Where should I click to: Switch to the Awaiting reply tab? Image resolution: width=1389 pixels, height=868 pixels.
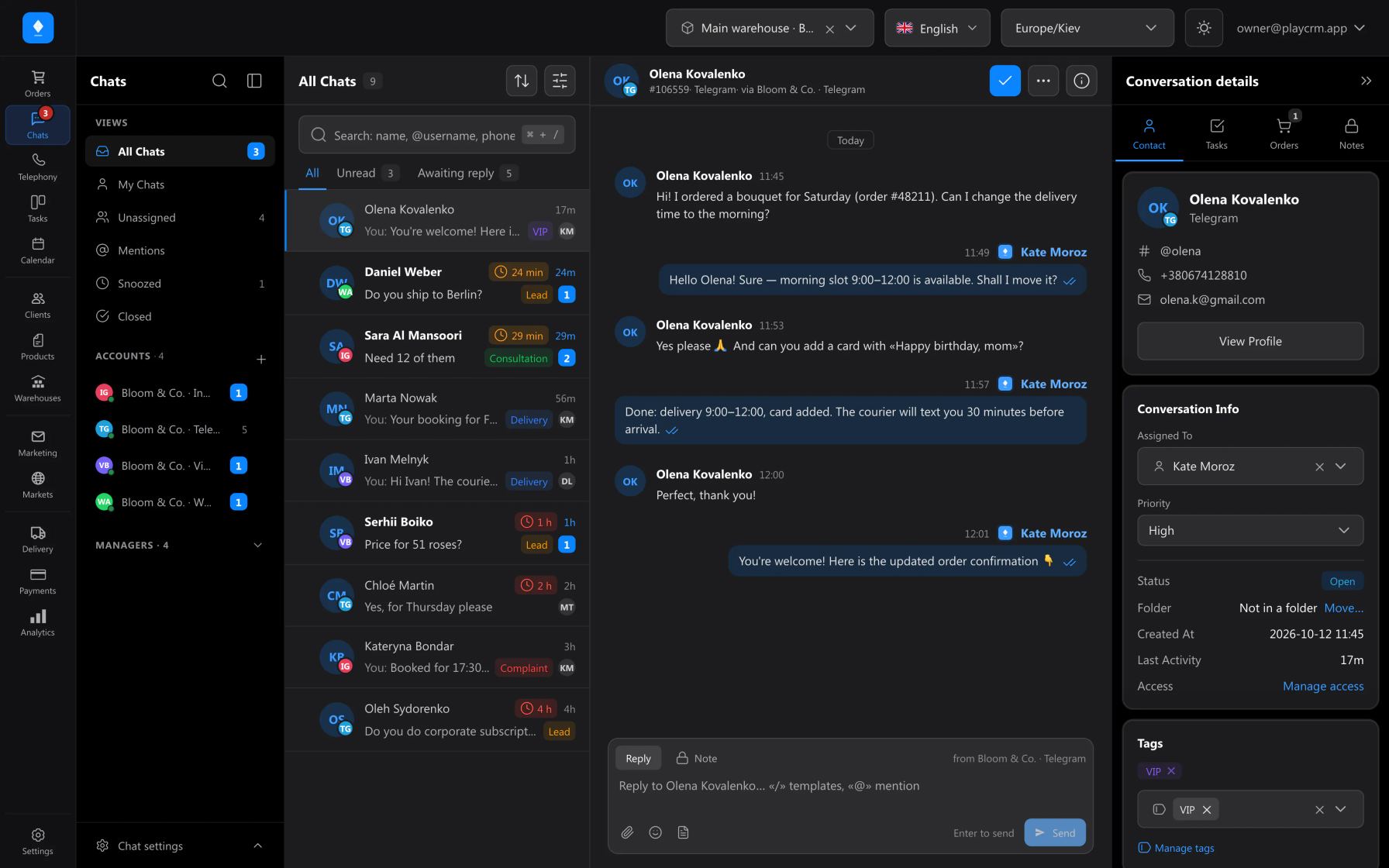coord(467,173)
